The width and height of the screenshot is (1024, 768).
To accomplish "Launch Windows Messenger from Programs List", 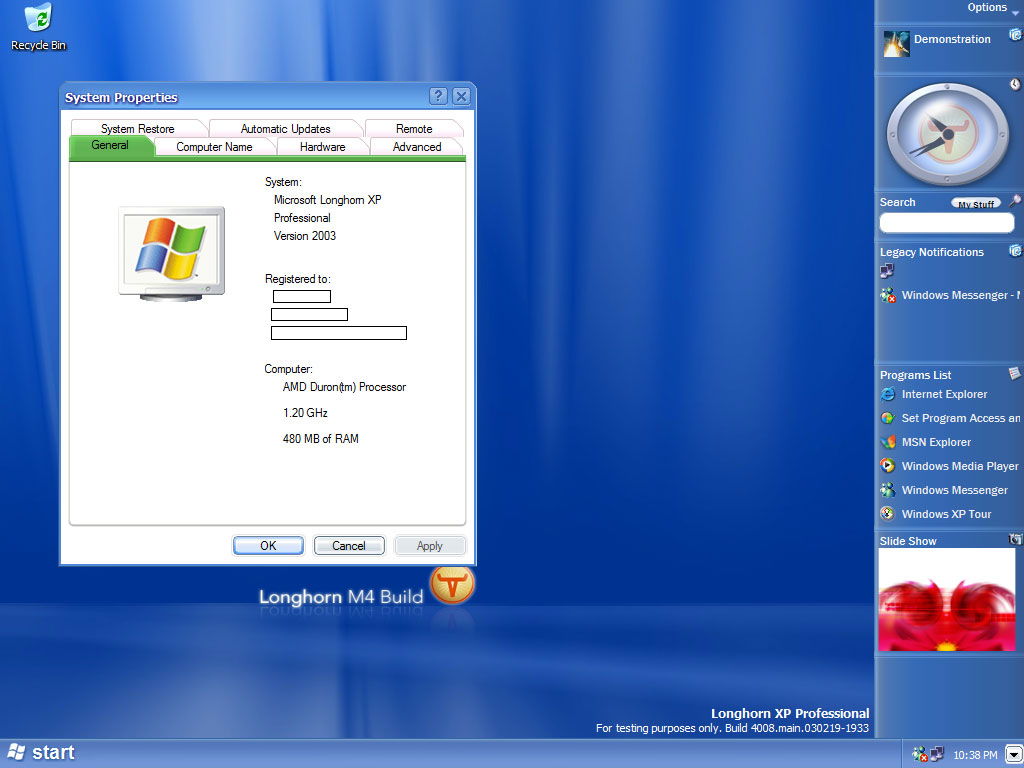I will (x=954, y=490).
